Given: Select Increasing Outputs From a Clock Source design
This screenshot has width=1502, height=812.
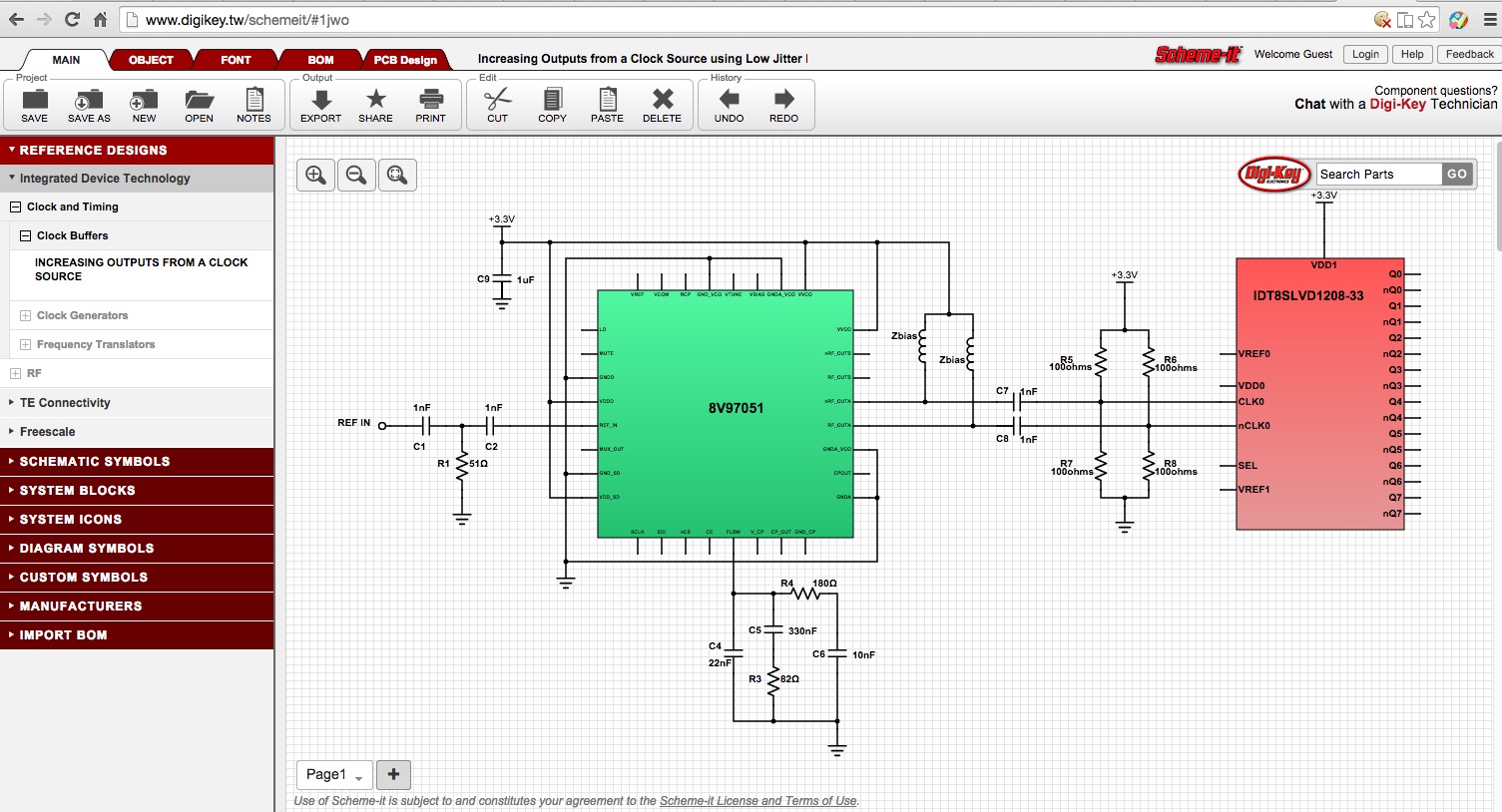Looking at the screenshot, I should click(141, 269).
